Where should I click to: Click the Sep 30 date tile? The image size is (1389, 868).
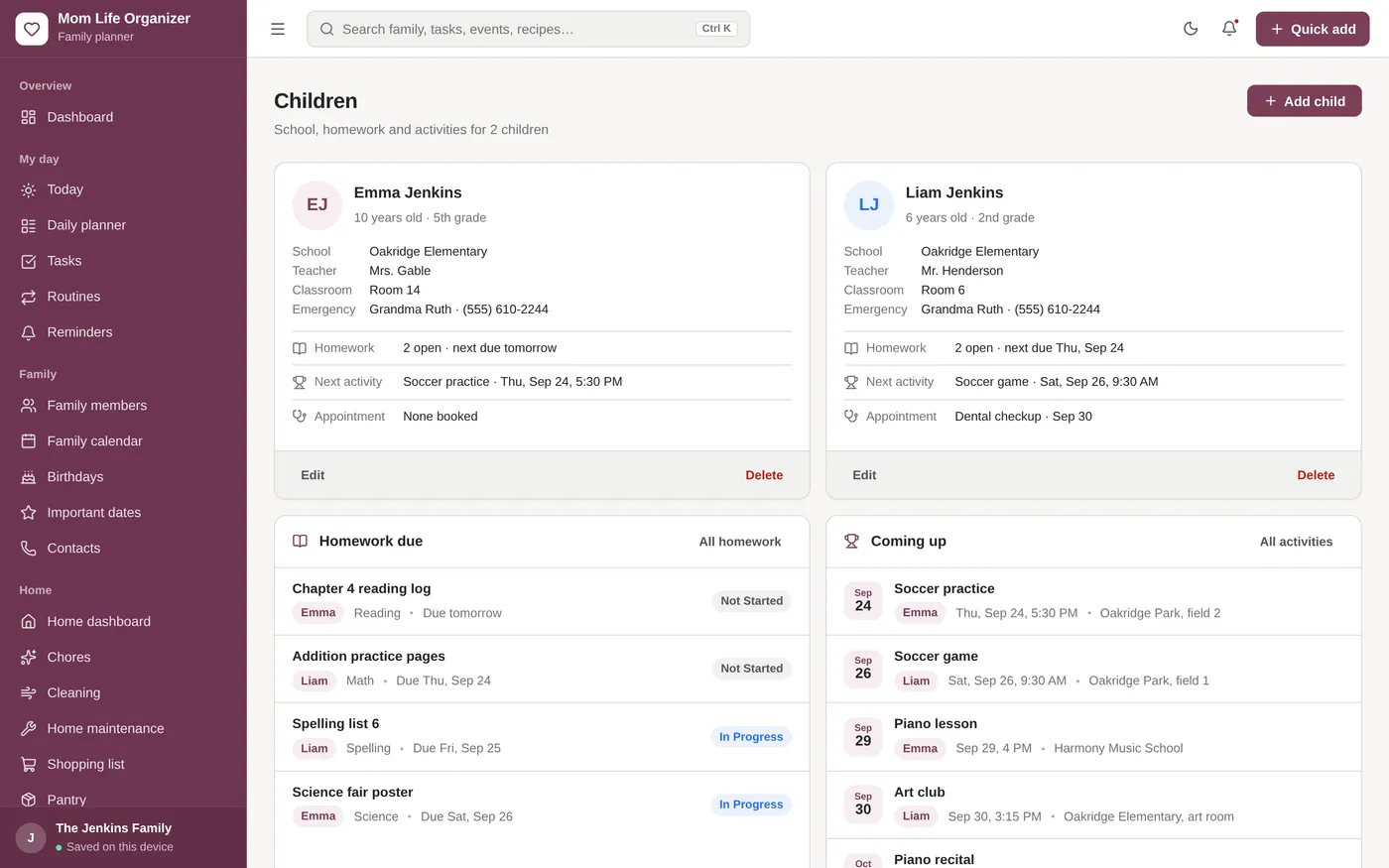point(863,805)
